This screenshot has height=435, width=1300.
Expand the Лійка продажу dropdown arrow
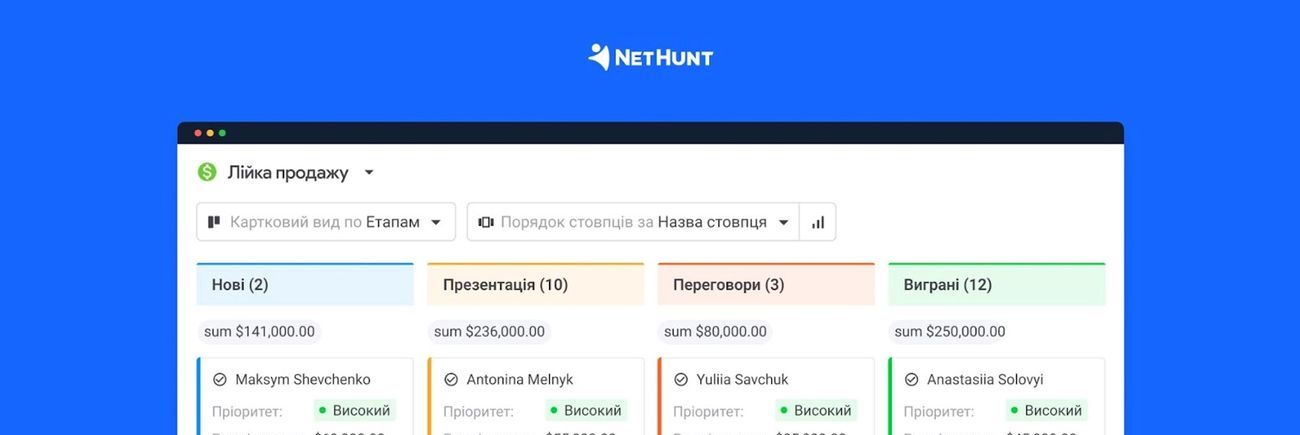click(x=368, y=173)
